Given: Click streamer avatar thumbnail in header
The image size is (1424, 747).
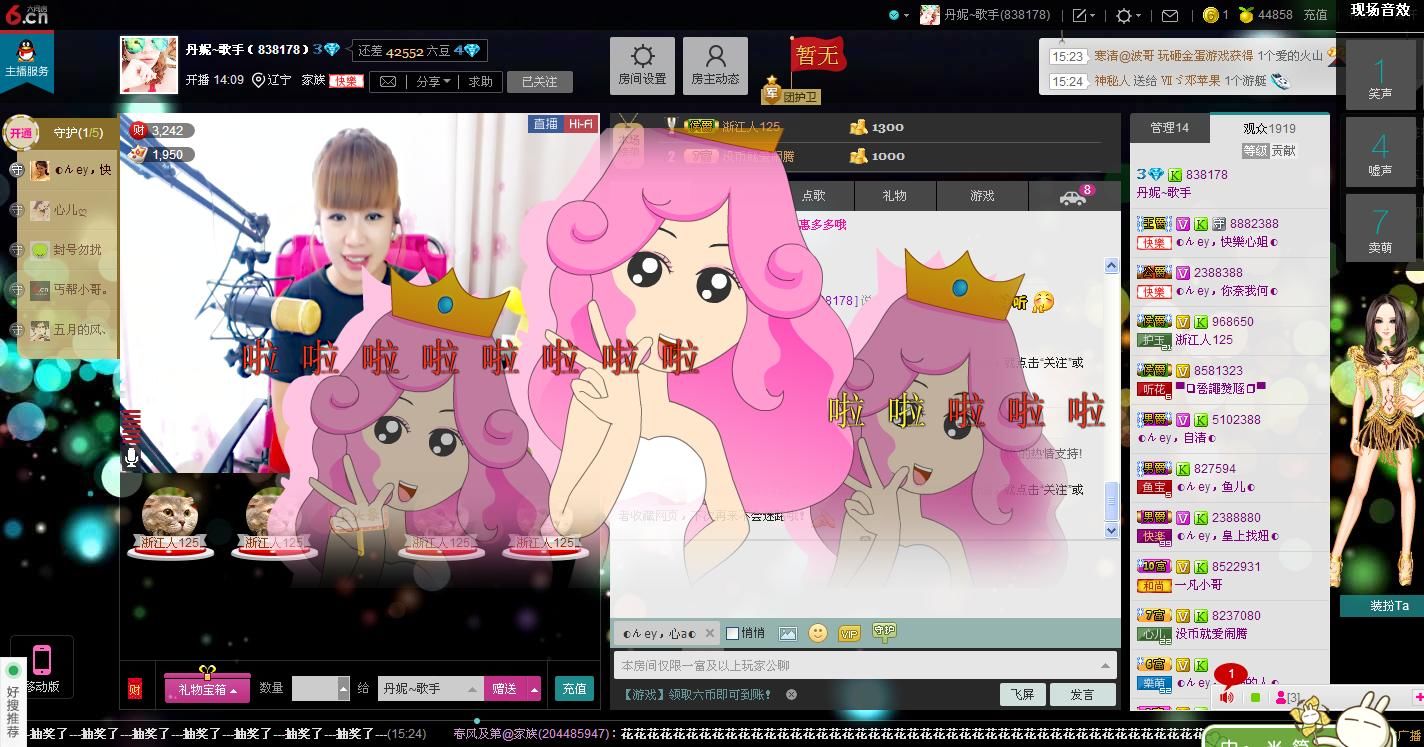Looking at the screenshot, I should coord(149,65).
